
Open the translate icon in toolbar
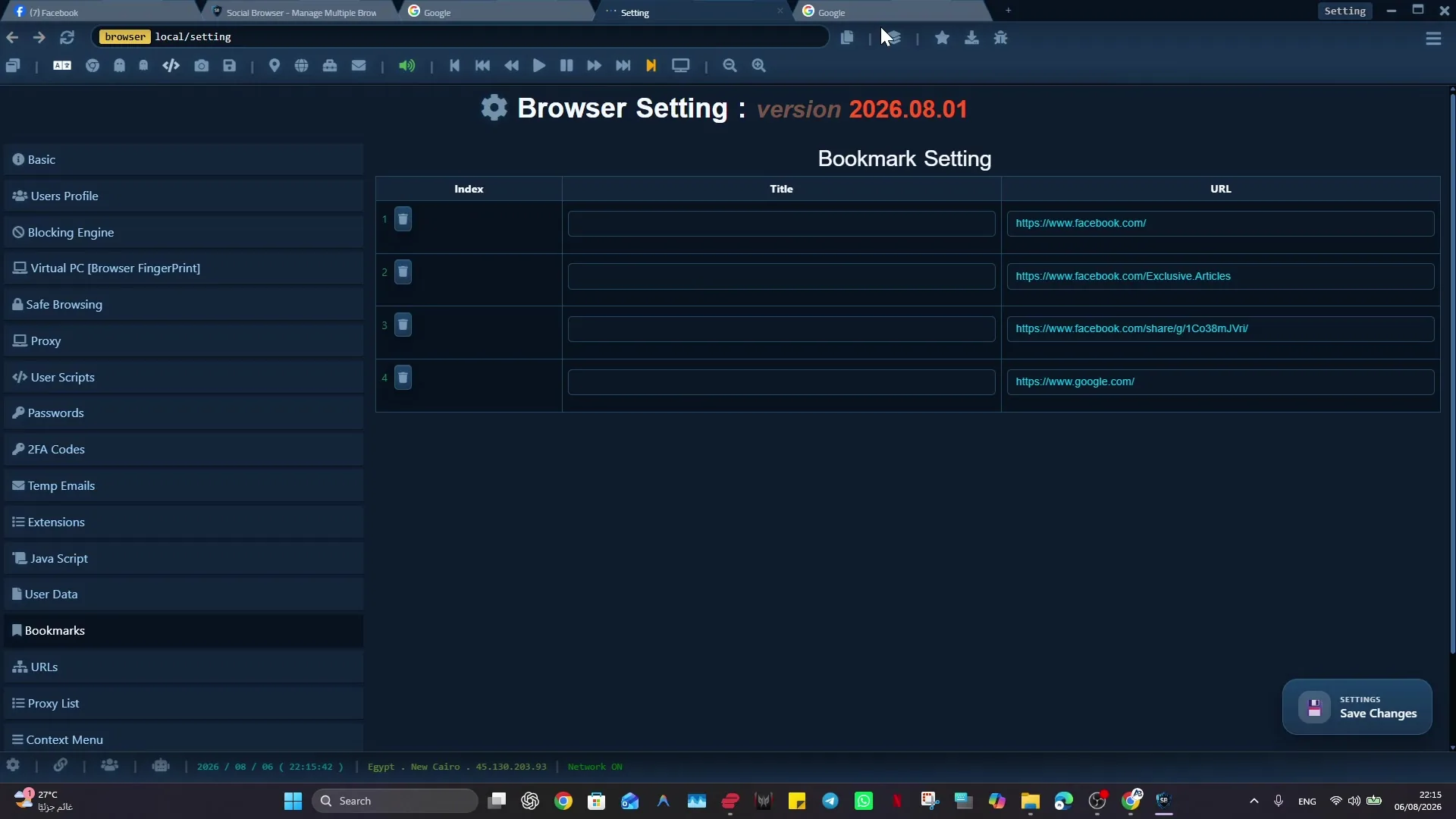(x=62, y=66)
